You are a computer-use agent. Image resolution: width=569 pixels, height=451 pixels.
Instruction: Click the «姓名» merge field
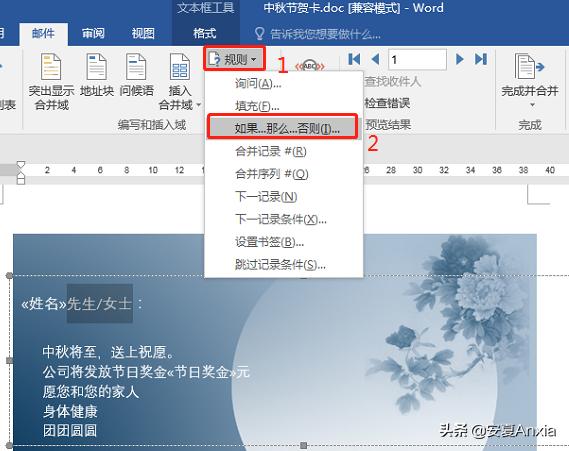(44, 304)
